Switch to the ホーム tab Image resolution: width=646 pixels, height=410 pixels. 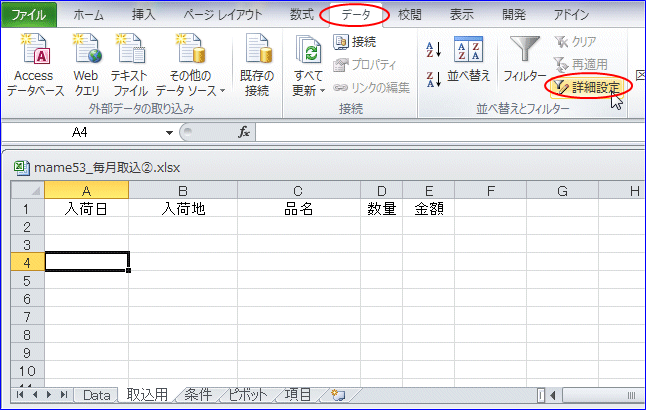click(x=89, y=15)
